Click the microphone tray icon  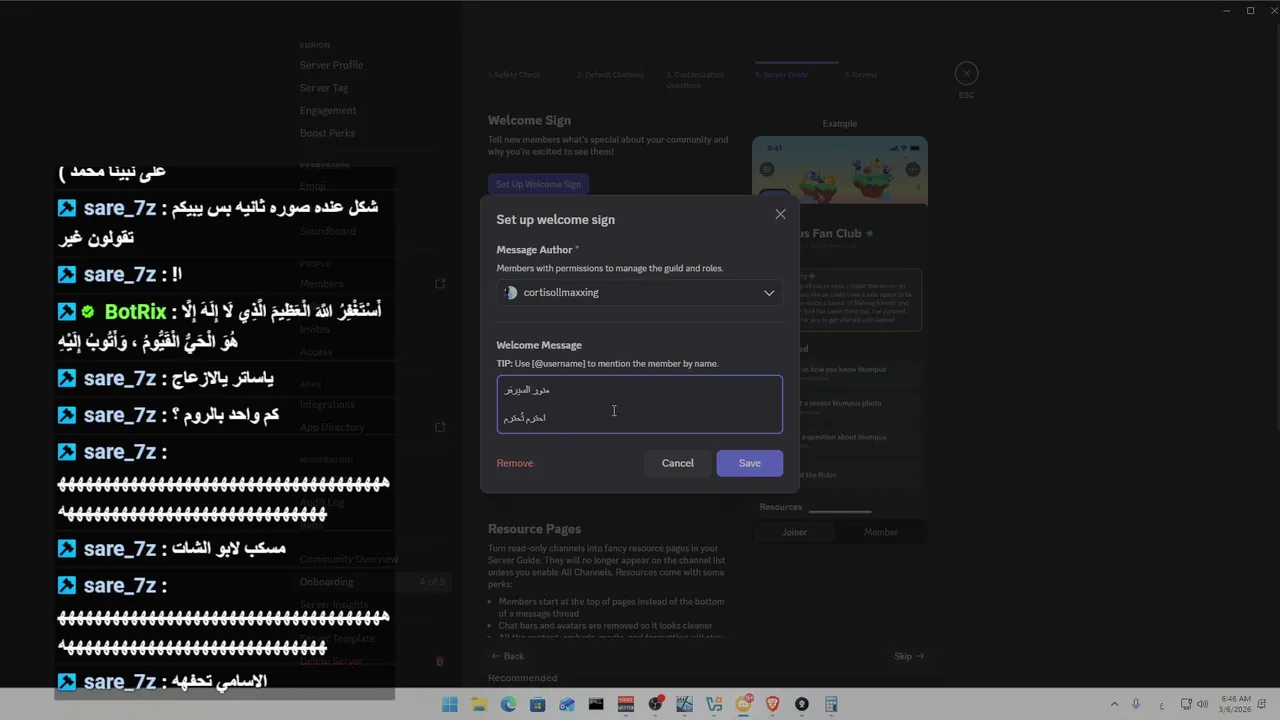pyautogui.click(x=1136, y=704)
